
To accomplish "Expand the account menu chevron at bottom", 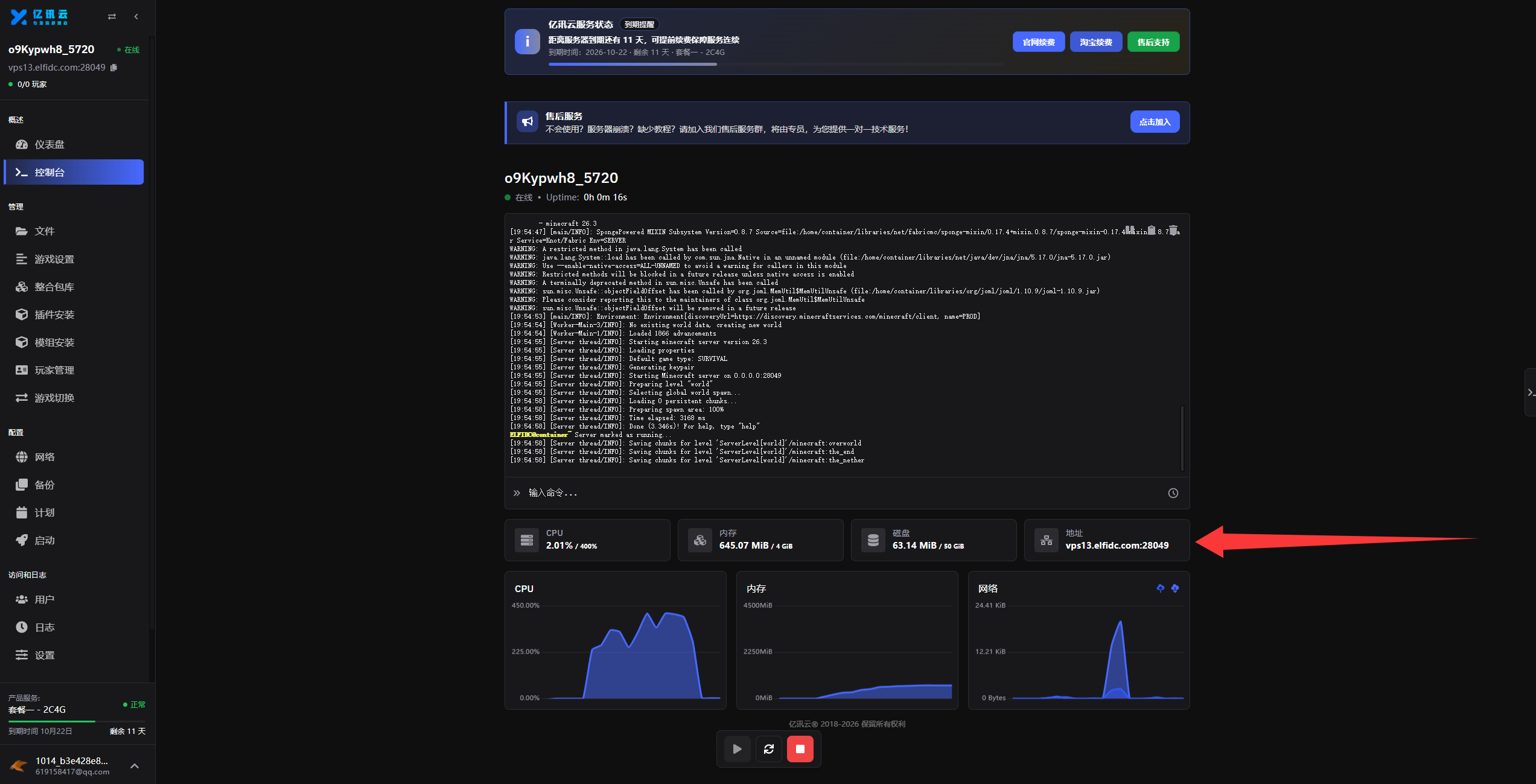I will [135, 766].
